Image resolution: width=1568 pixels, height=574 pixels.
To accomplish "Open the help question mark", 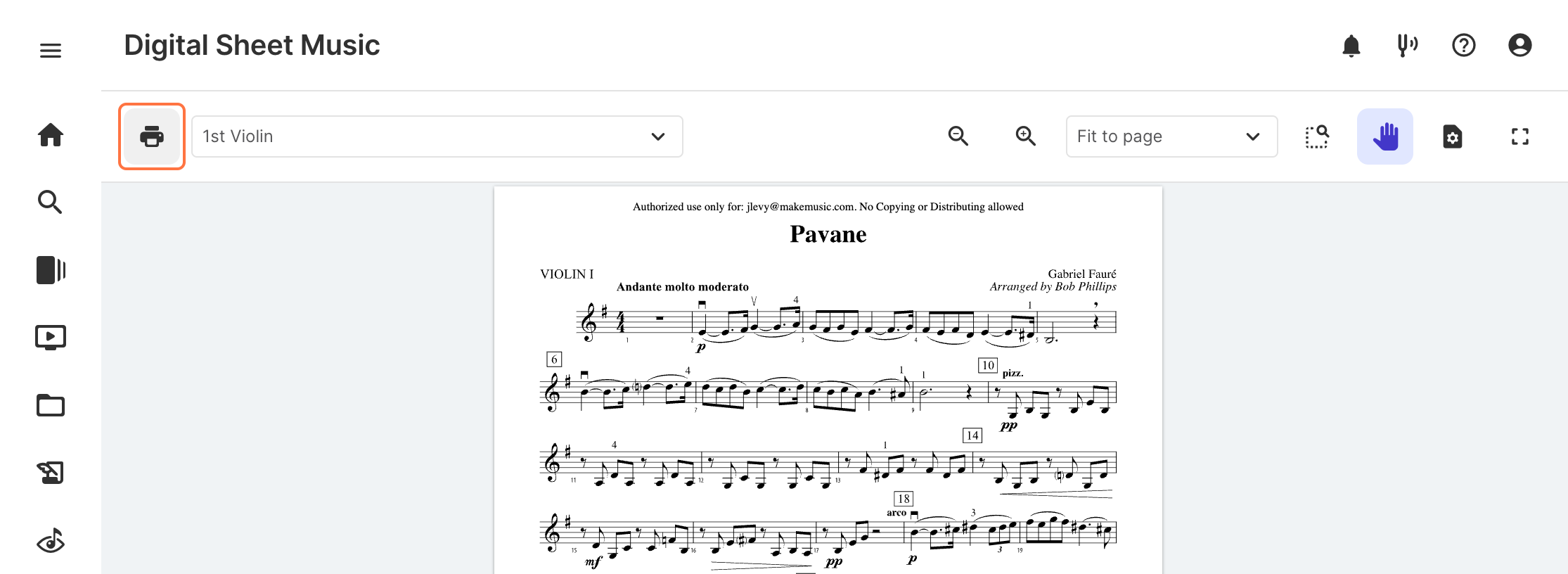I will pos(1464,46).
